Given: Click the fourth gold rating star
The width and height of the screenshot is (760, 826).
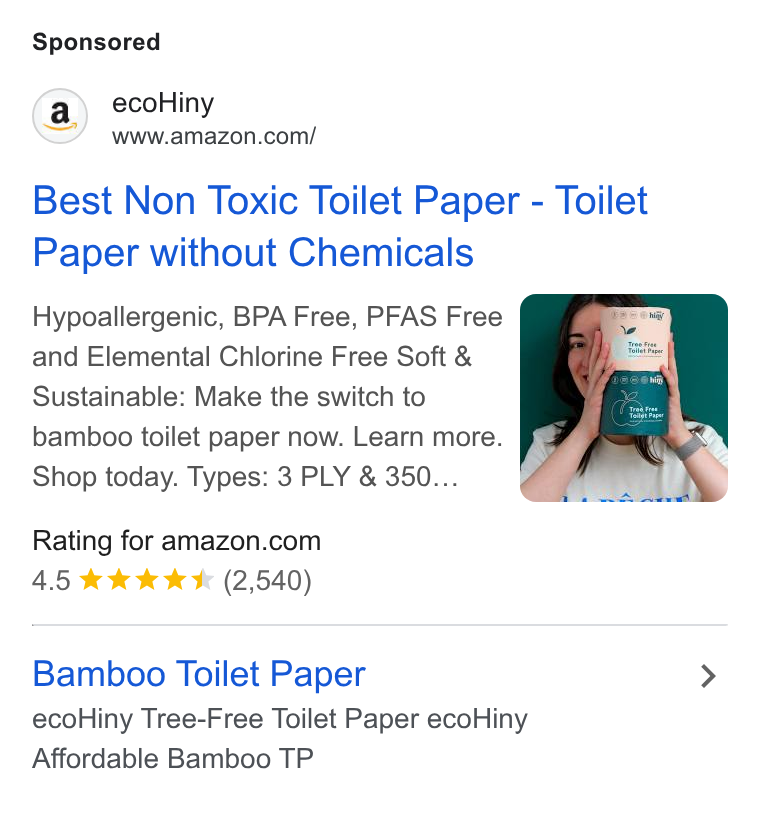Looking at the screenshot, I should click(174, 579).
